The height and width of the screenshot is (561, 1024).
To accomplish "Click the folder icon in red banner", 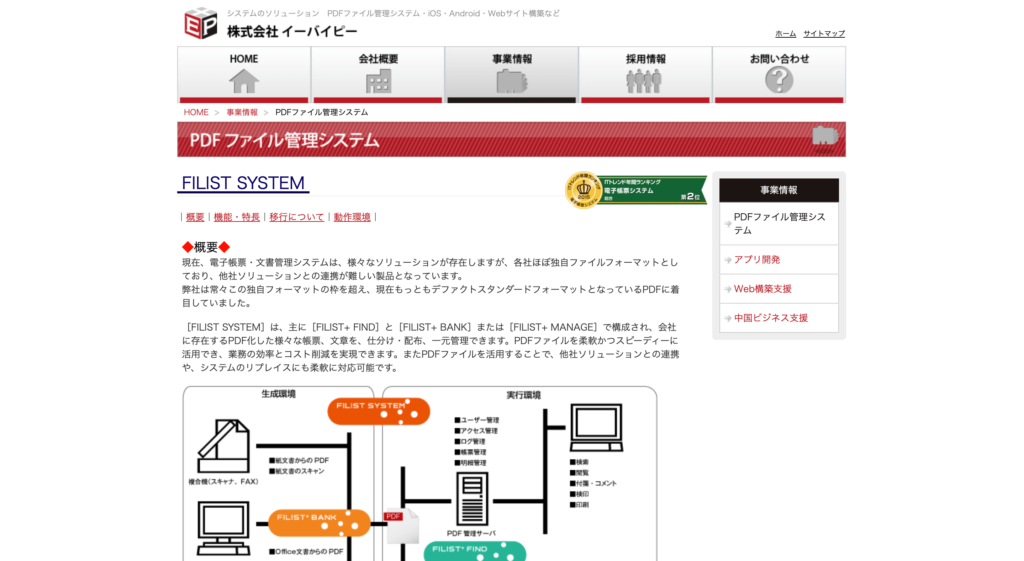I will pyautogui.click(x=825, y=138).
